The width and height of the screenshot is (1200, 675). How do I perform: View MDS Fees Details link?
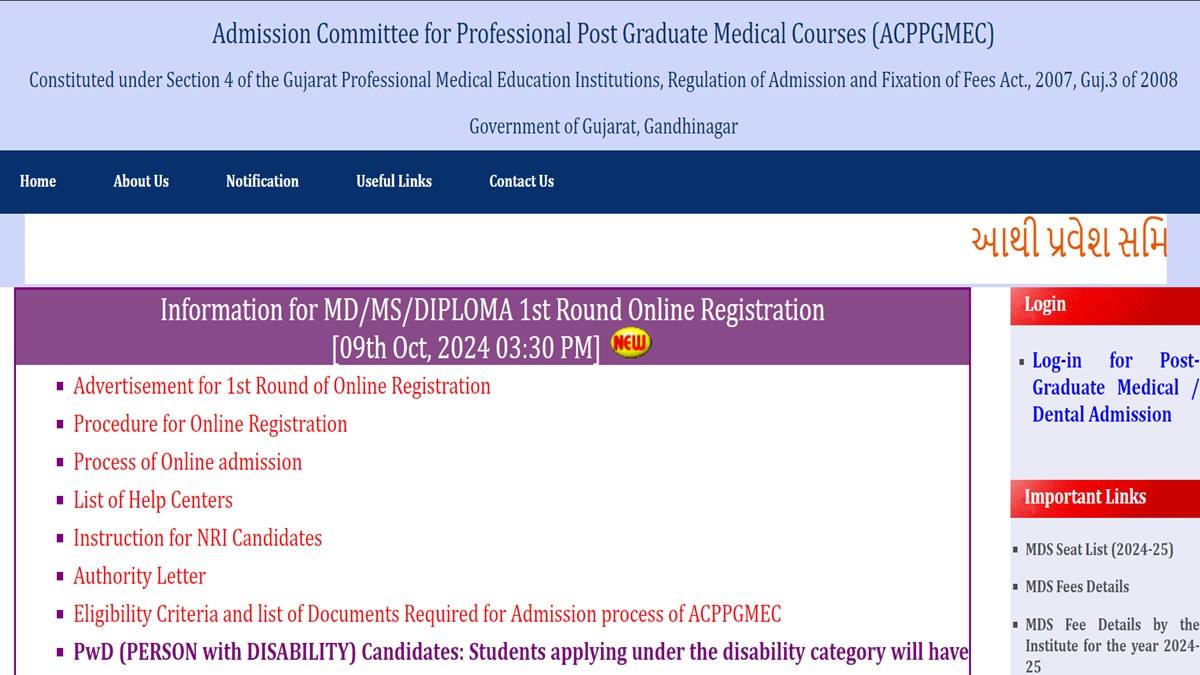pos(1077,586)
